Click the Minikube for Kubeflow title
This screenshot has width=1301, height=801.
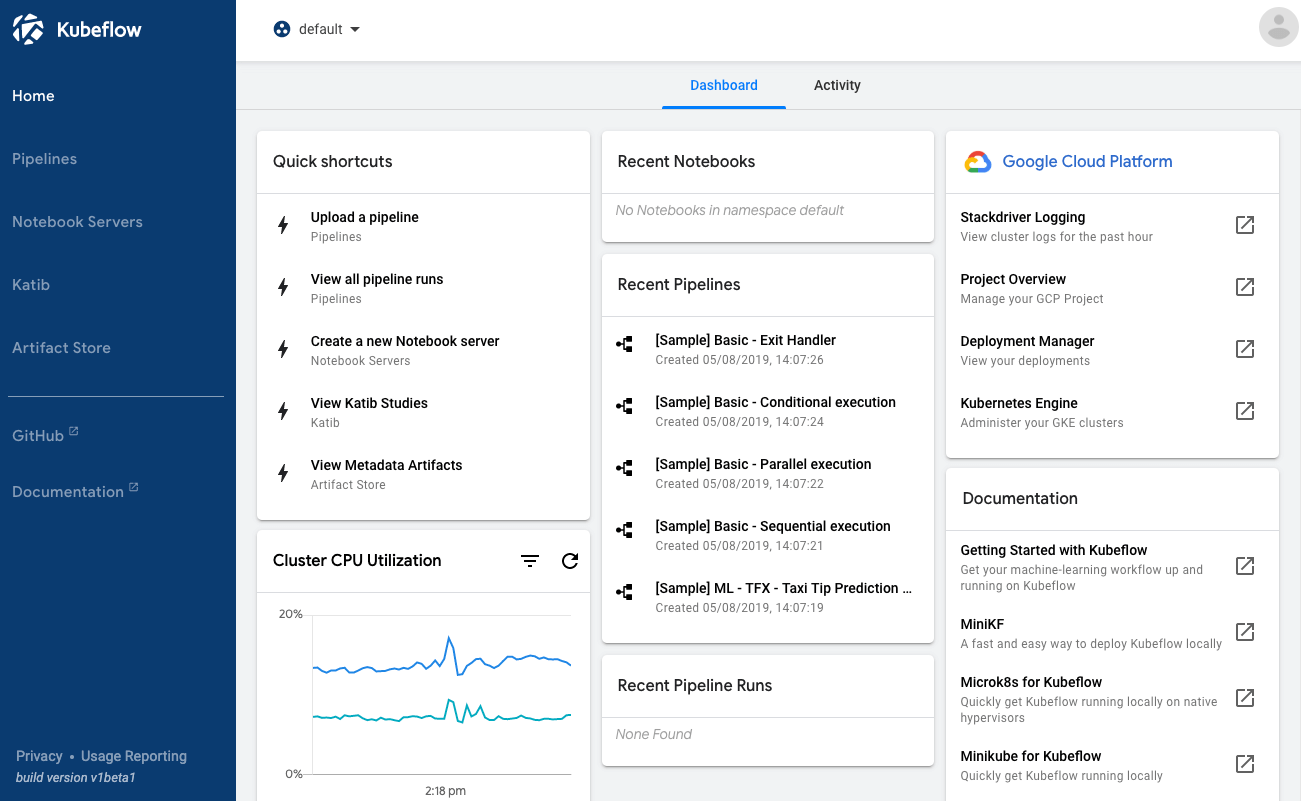click(1031, 756)
